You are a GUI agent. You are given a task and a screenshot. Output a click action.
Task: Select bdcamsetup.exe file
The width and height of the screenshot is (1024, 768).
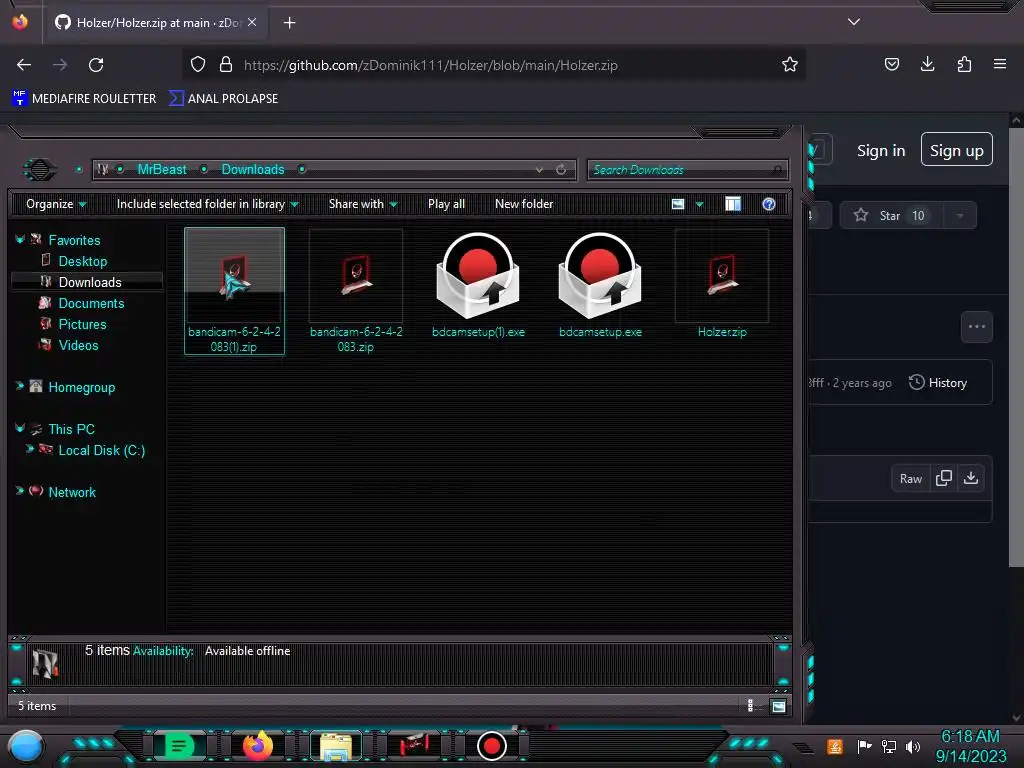[600, 285]
